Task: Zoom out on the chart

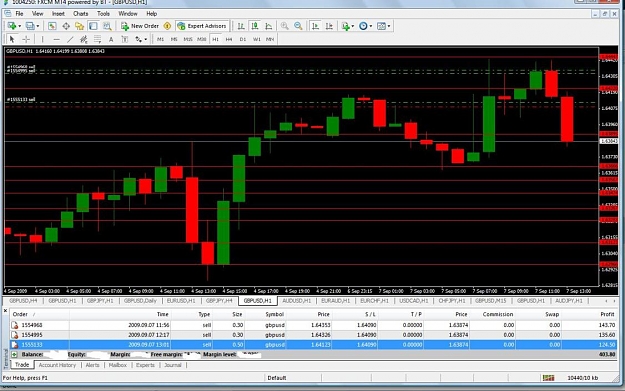Action: (298, 26)
